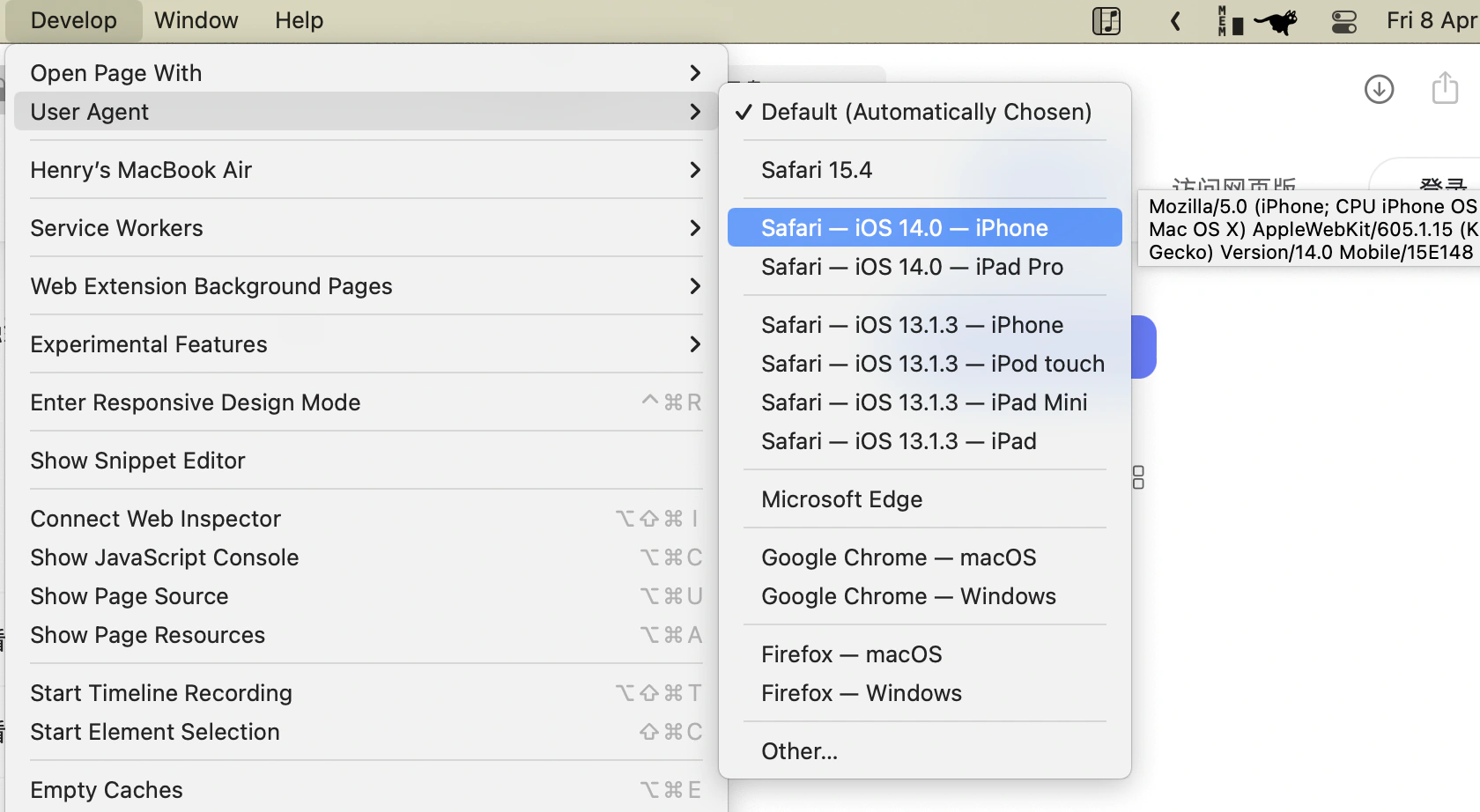Select Default (Automatically Chosen) user agent
The height and width of the screenshot is (812, 1480).
pyautogui.click(x=925, y=112)
